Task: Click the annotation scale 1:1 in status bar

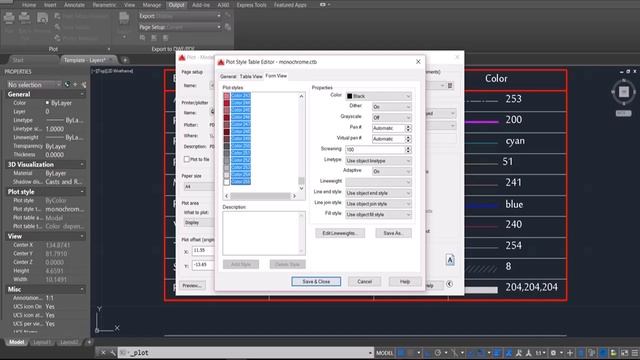Action: point(539,353)
